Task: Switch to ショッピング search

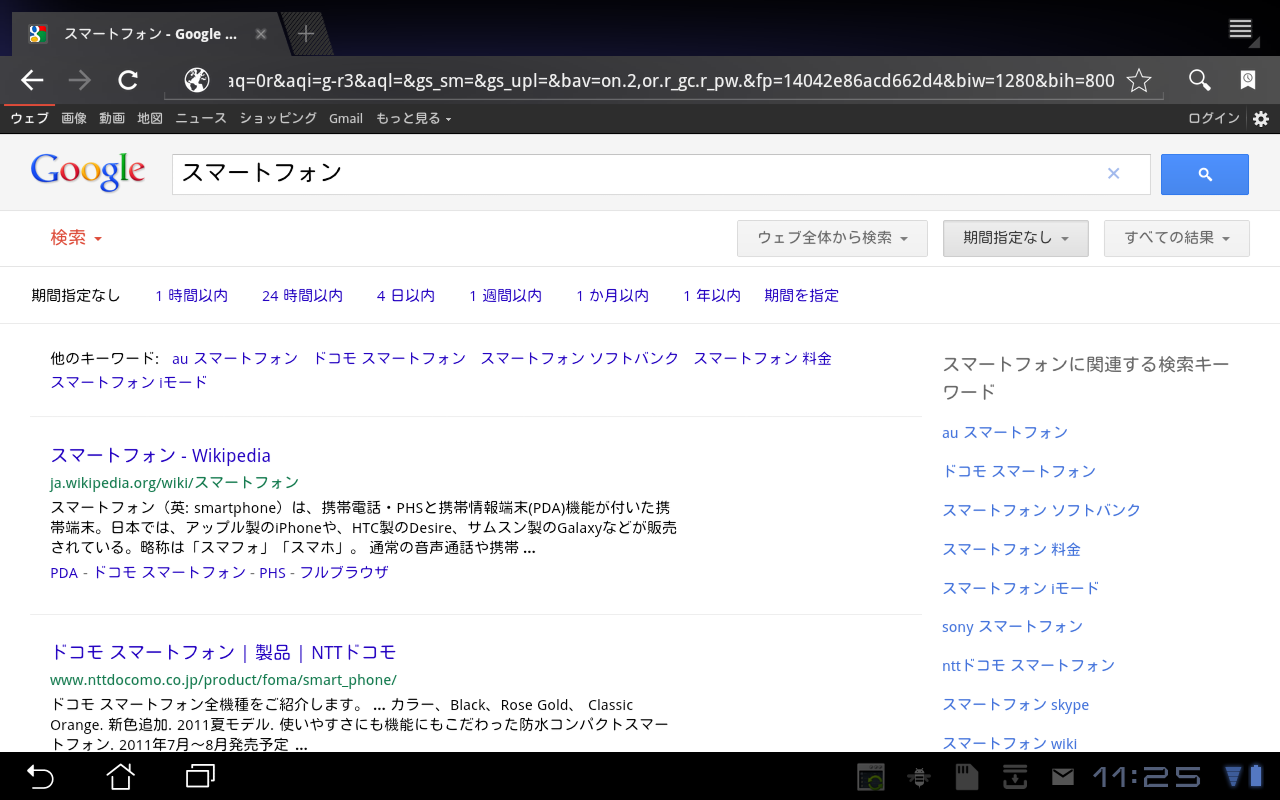Action: [278, 118]
